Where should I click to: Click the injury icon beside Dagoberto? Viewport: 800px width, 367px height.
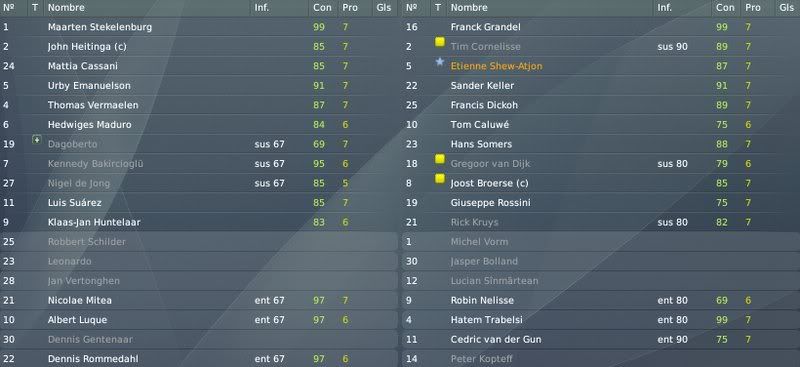pos(36,139)
